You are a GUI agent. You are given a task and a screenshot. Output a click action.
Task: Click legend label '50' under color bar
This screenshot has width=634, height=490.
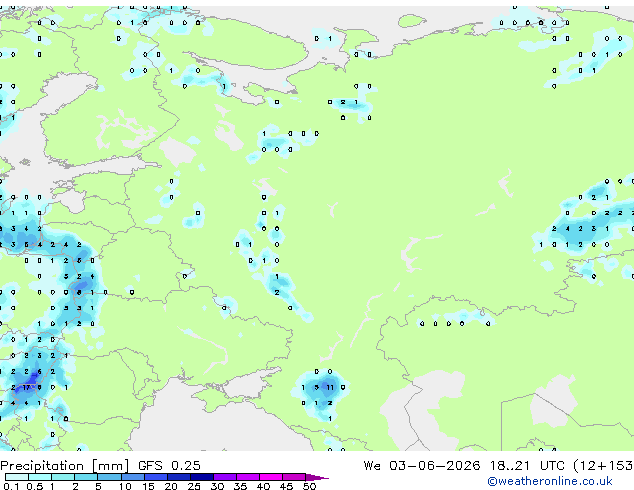click(x=310, y=486)
